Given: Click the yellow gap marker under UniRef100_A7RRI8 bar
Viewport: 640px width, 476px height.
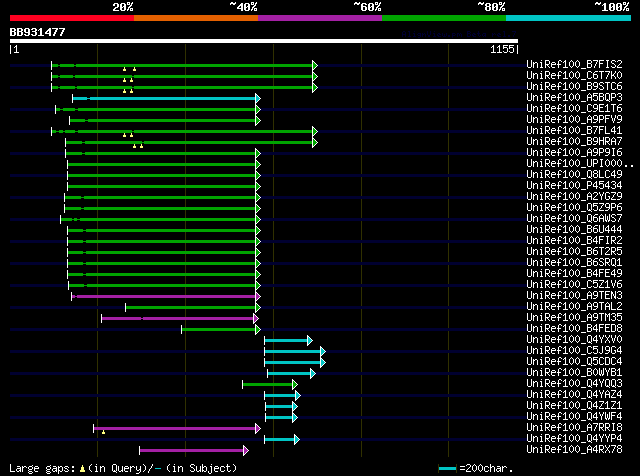Looking at the screenshot, I should click(x=103, y=432).
